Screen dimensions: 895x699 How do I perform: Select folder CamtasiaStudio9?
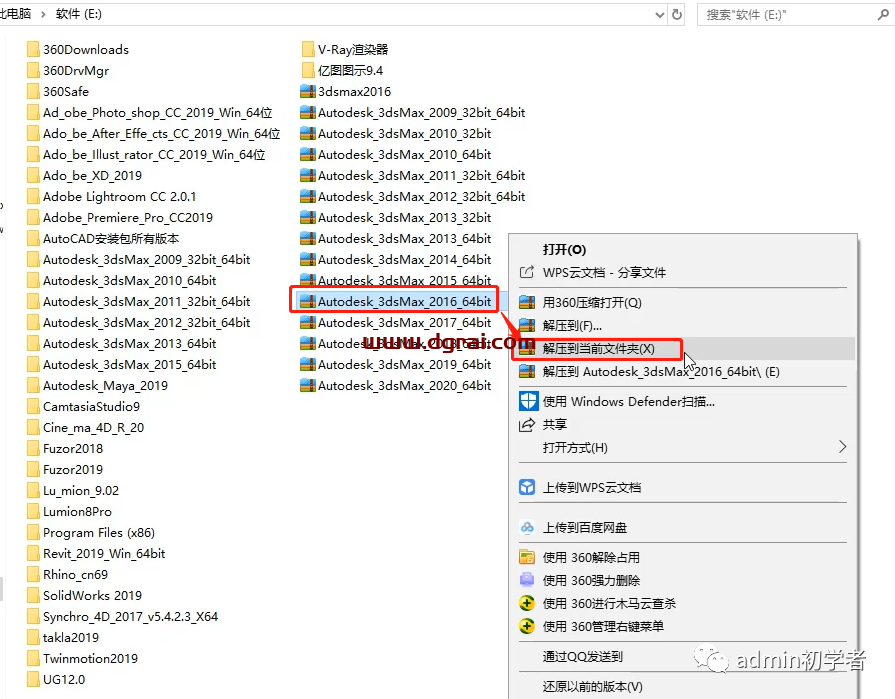(91, 407)
